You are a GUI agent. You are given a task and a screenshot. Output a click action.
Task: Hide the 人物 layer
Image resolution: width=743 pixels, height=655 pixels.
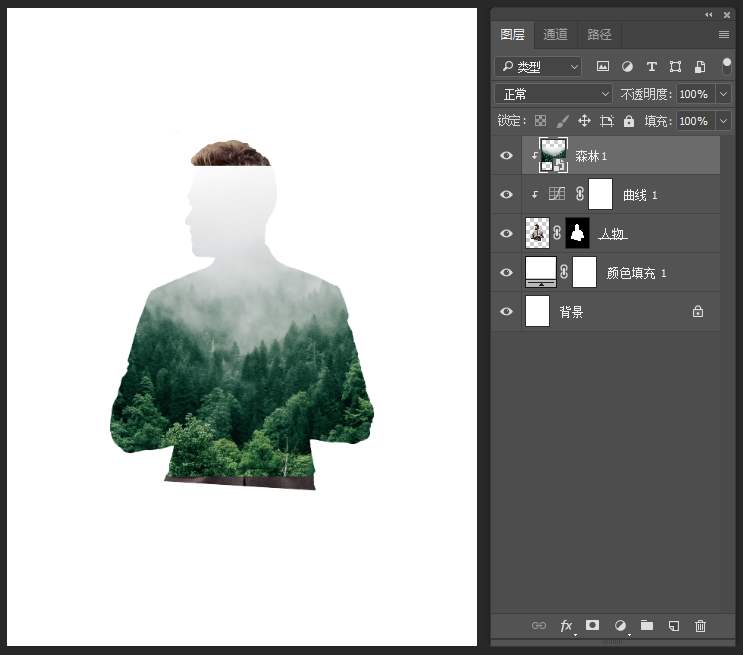(506, 233)
